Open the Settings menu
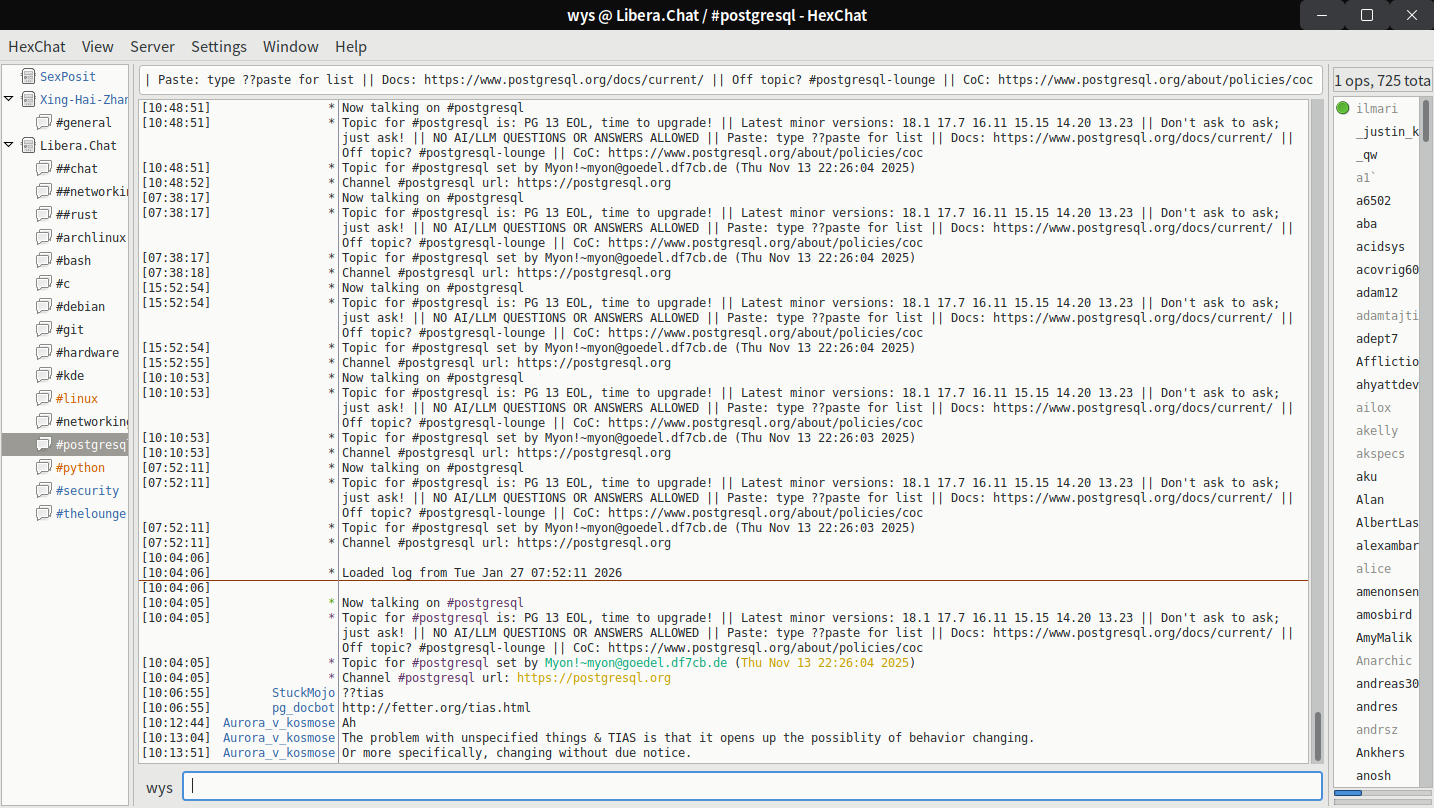Screen dimensions: 1434x808 pyautogui.click(x=218, y=47)
